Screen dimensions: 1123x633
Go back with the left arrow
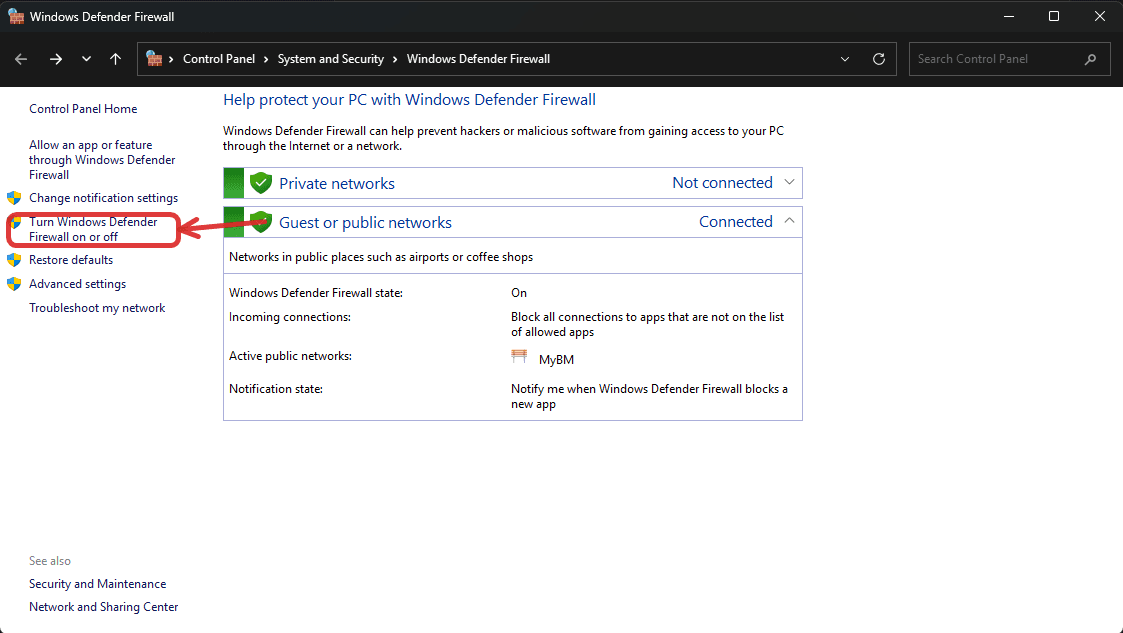tap(21, 59)
